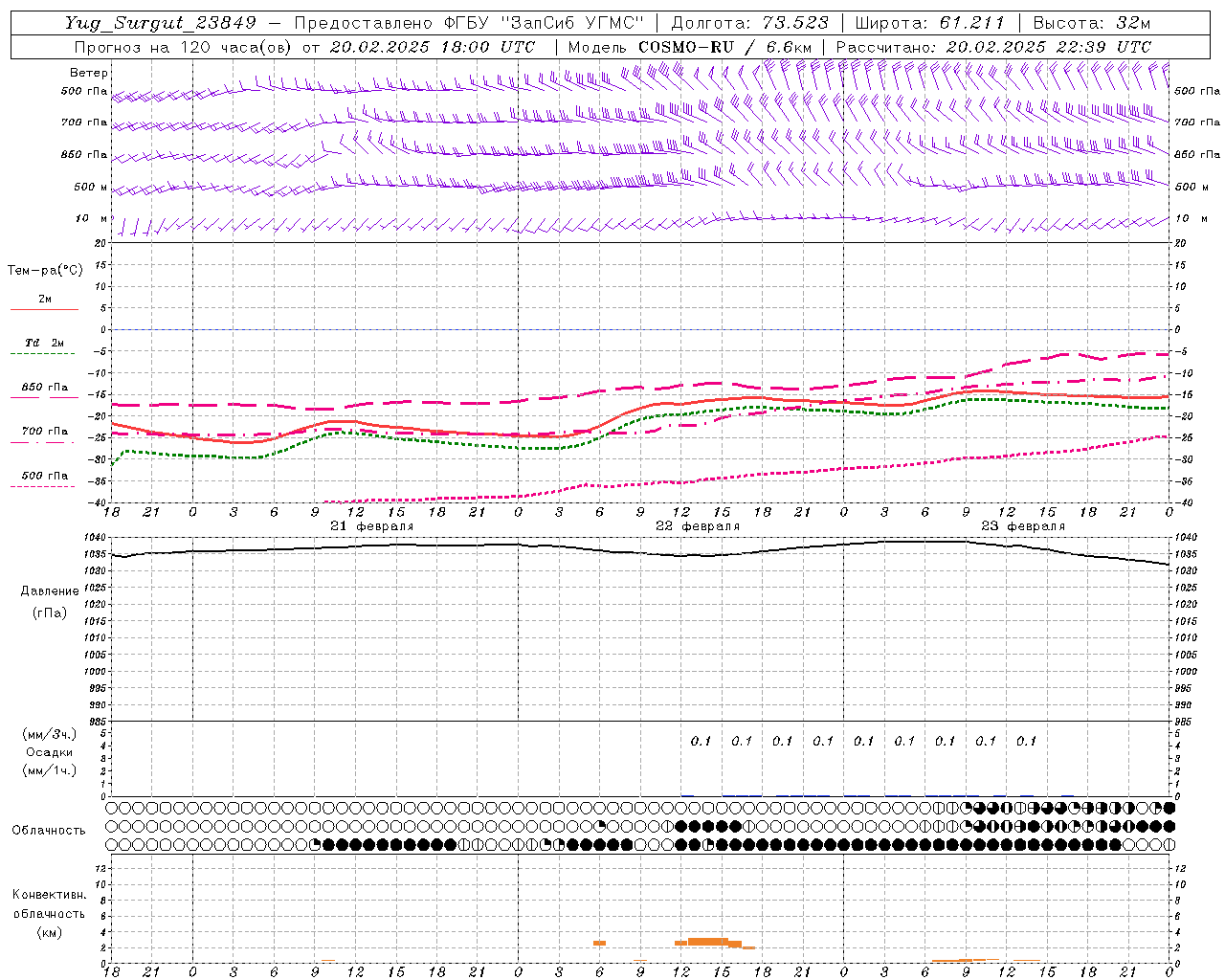Click the 700 гПа temperature legend label

(x=45, y=432)
